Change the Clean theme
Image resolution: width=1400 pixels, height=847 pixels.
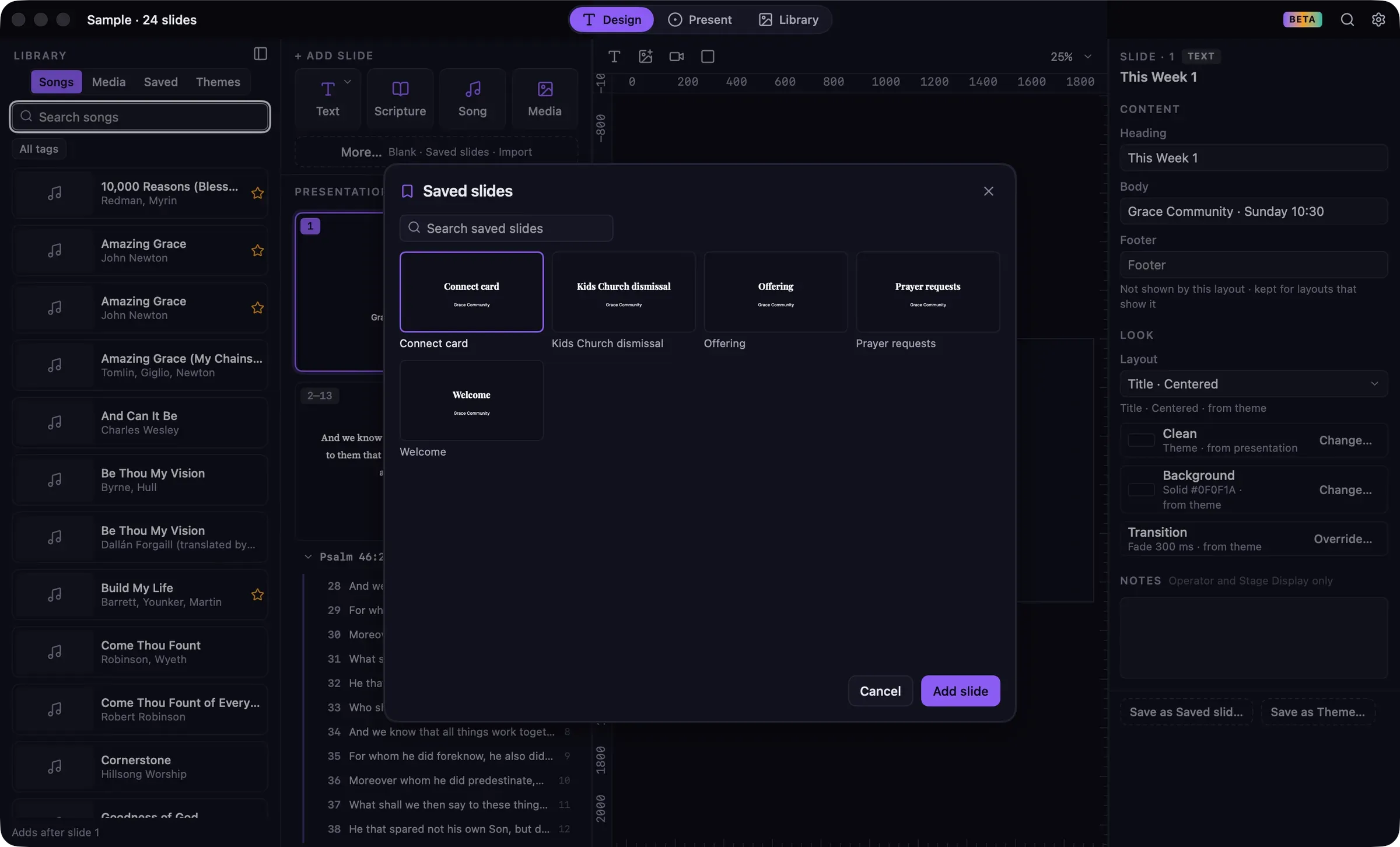point(1345,440)
